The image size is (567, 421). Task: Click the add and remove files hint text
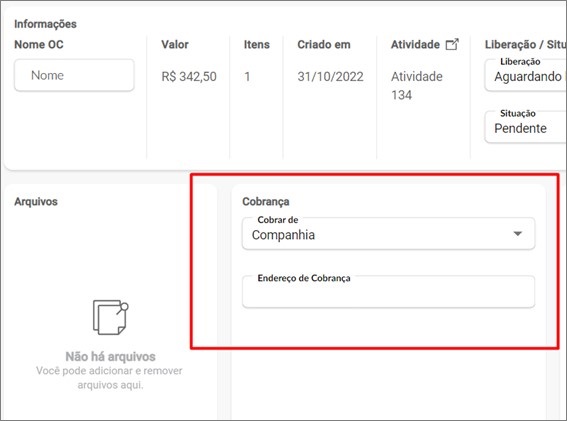[109, 378]
